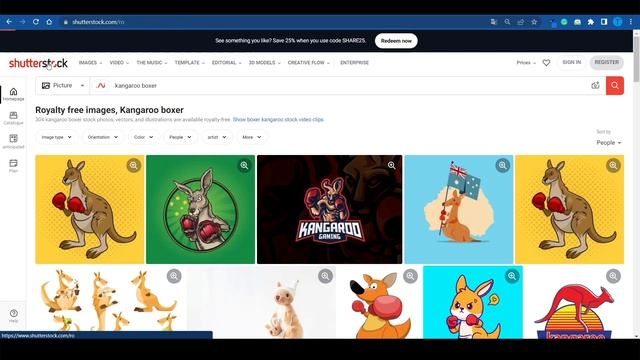Open the plush toy kangaroo thumbnail

point(261,302)
